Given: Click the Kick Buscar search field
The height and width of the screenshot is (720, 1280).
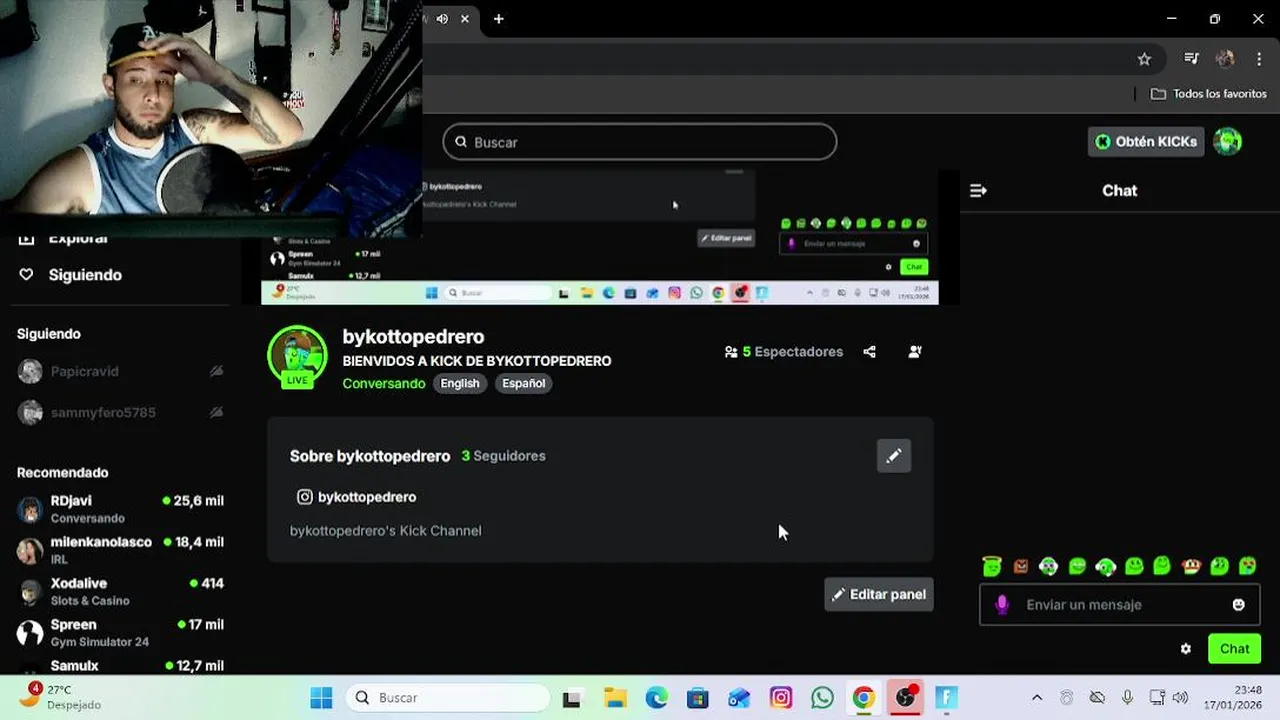Looking at the screenshot, I should coord(640,142).
